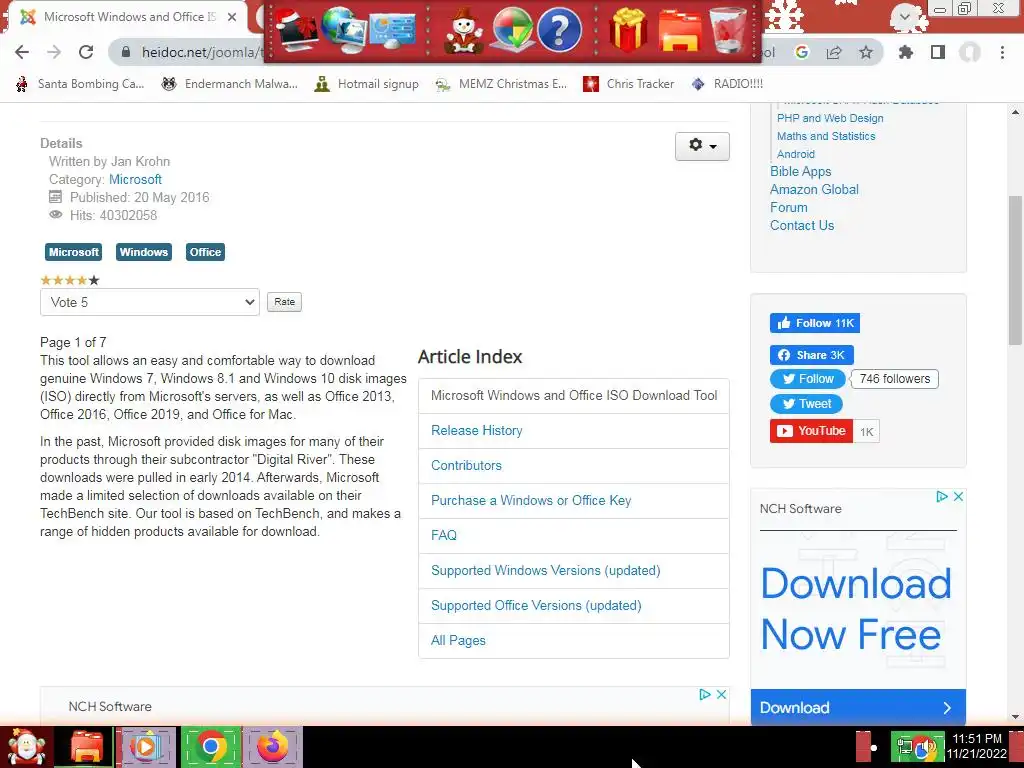1024x768 pixels.
Task: Open the Santa Bombing Ca... bookmark
Action: tap(80, 84)
